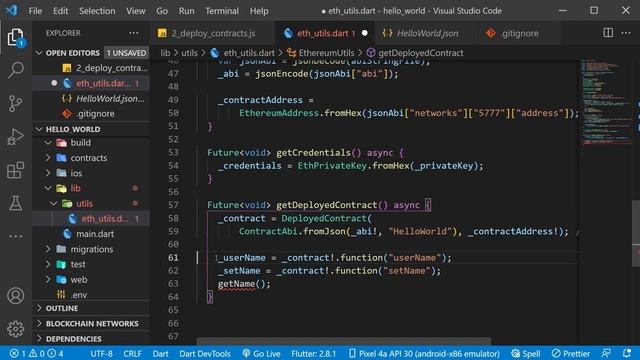
Task: Open Dart DevTools from status bar
Action: [205, 353]
